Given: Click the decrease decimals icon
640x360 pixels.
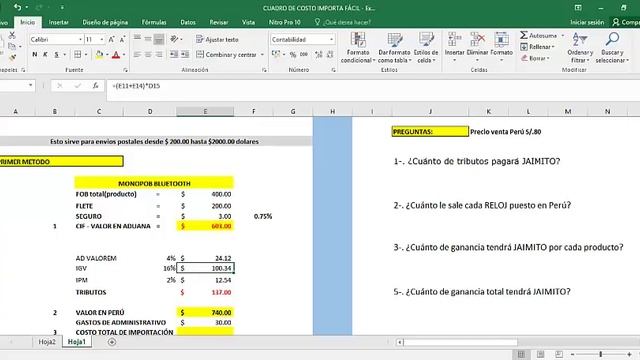Looking at the screenshot, I should point(330,55).
